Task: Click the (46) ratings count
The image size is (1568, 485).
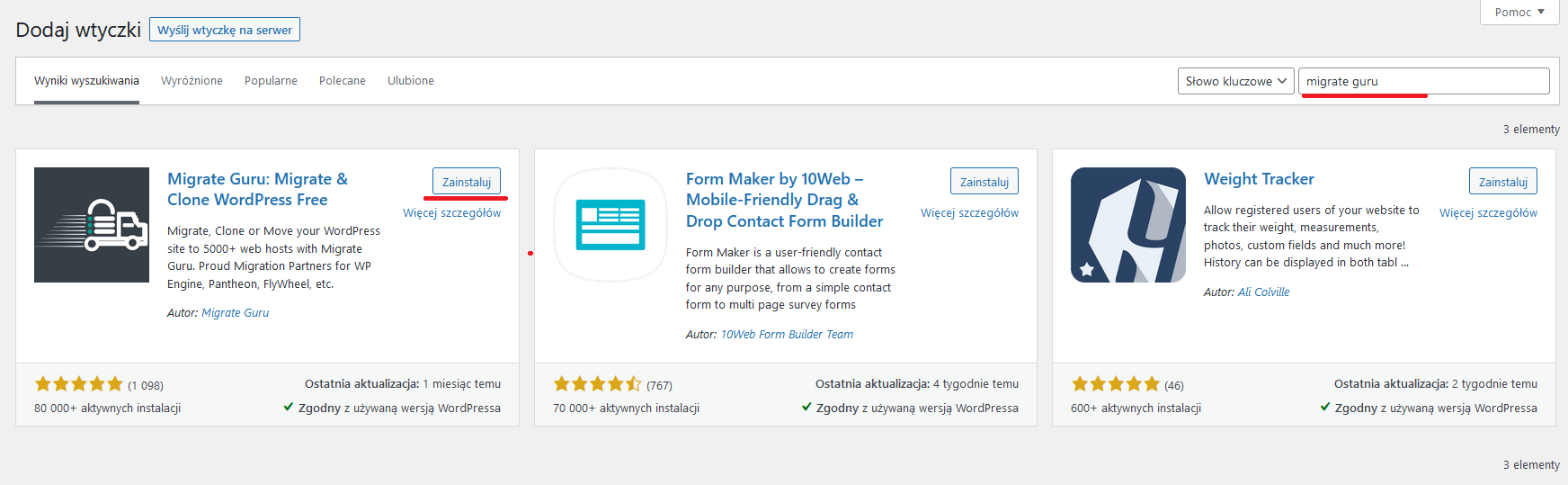Action: pos(1174,385)
